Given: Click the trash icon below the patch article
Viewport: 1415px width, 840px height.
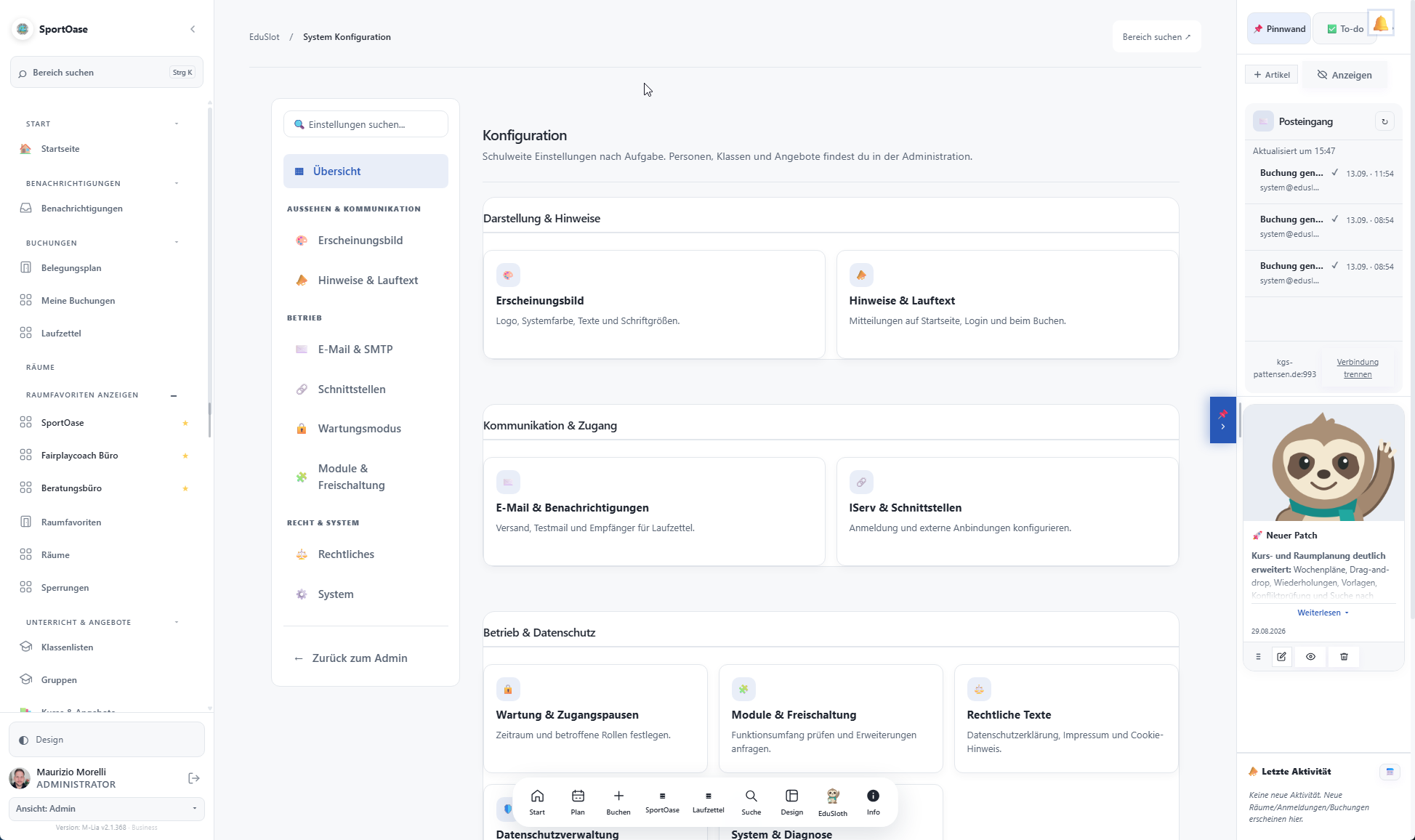Looking at the screenshot, I should click(x=1344, y=656).
